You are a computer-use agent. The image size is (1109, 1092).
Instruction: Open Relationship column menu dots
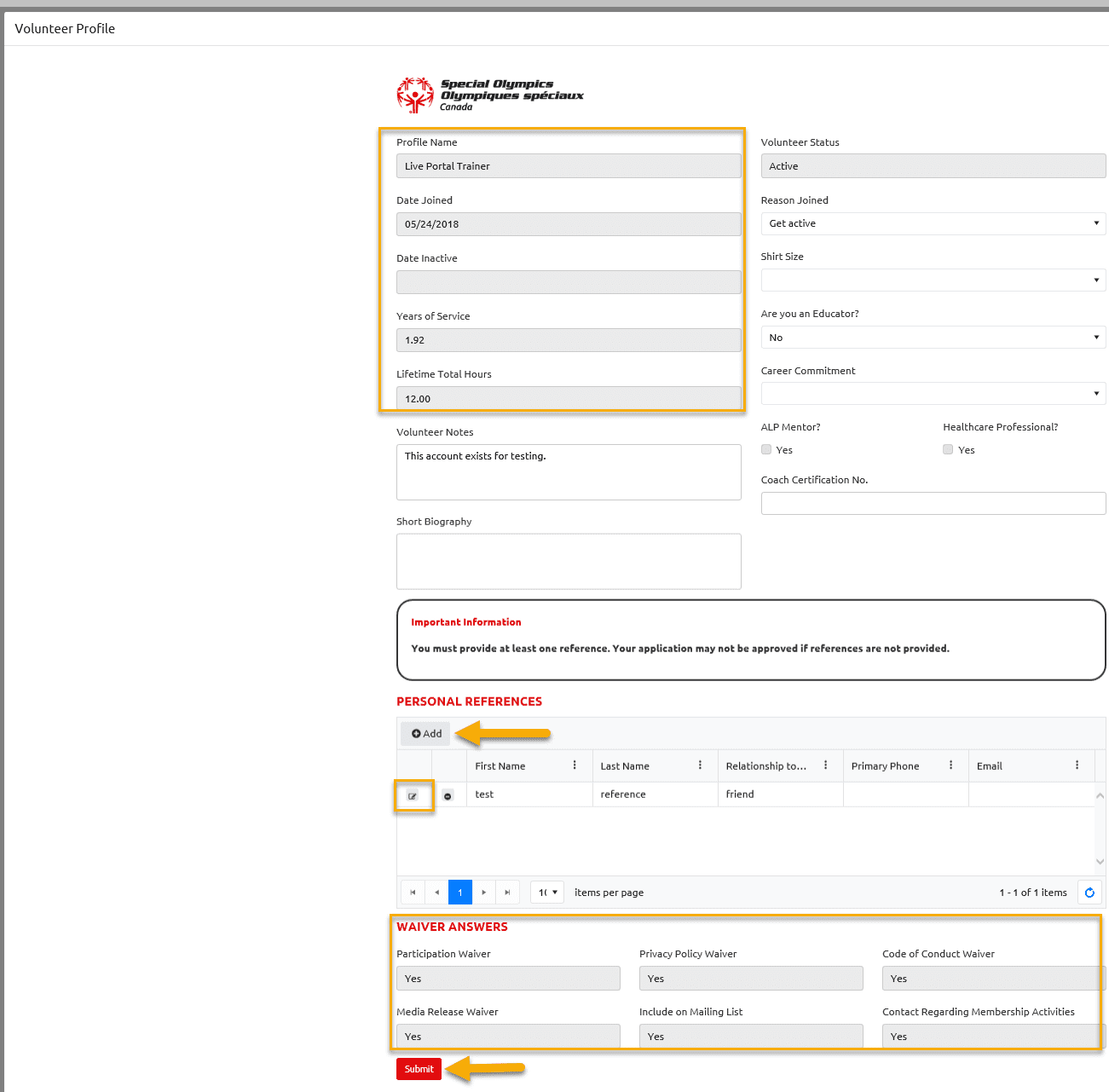click(x=825, y=766)
